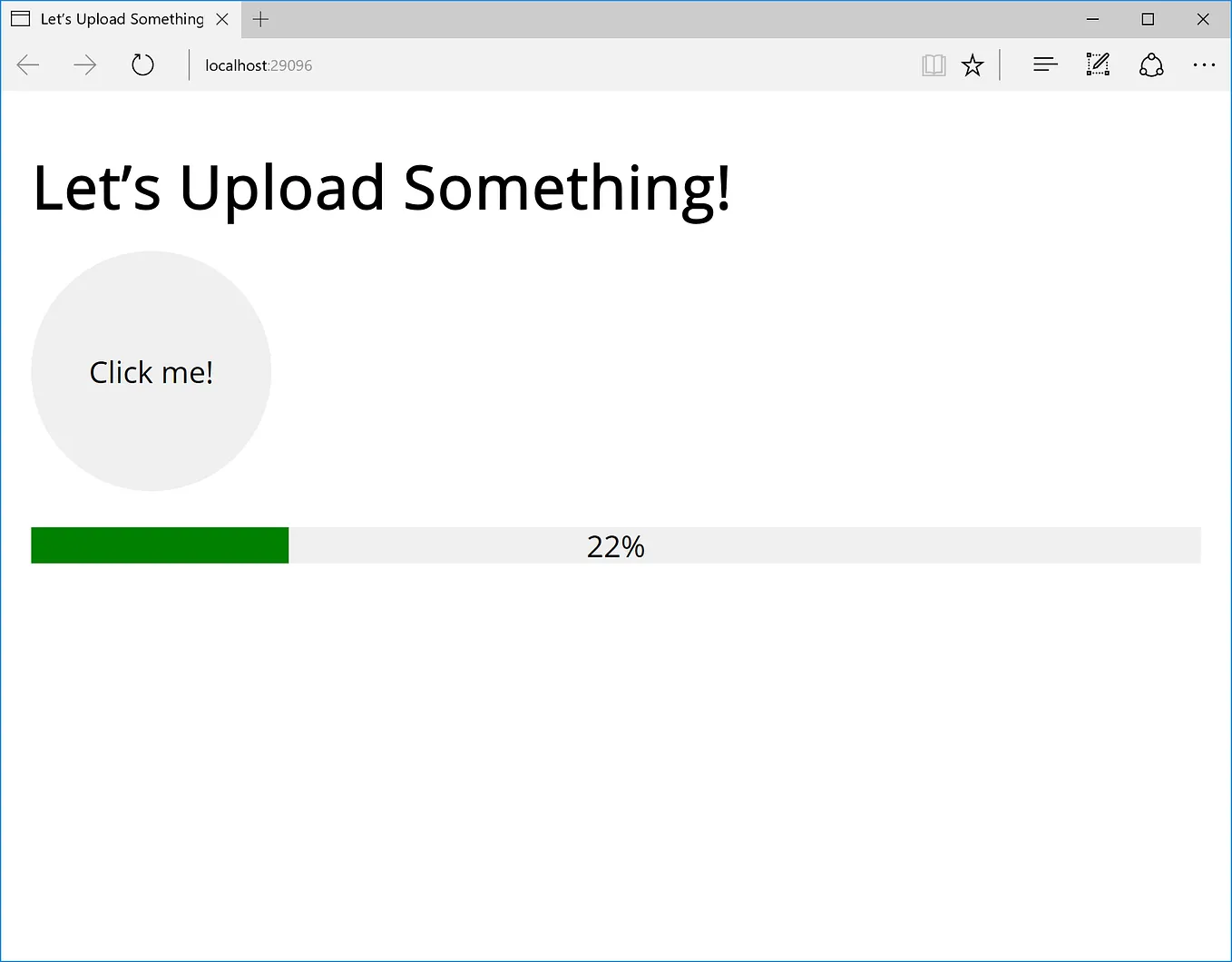This screenshot has height=962, width=1232.
Task: Select the Let's Upload Something tab
Action: coord(121,19)
